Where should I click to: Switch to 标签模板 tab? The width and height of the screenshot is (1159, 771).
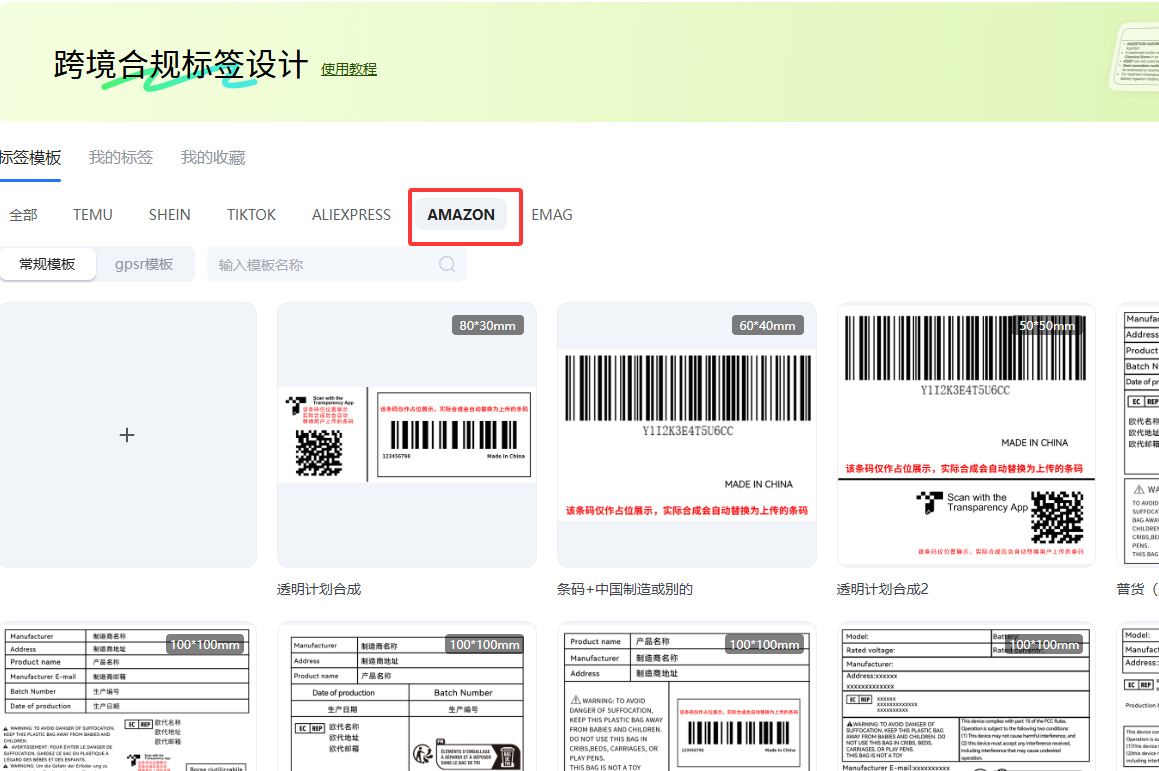(30, 157)
